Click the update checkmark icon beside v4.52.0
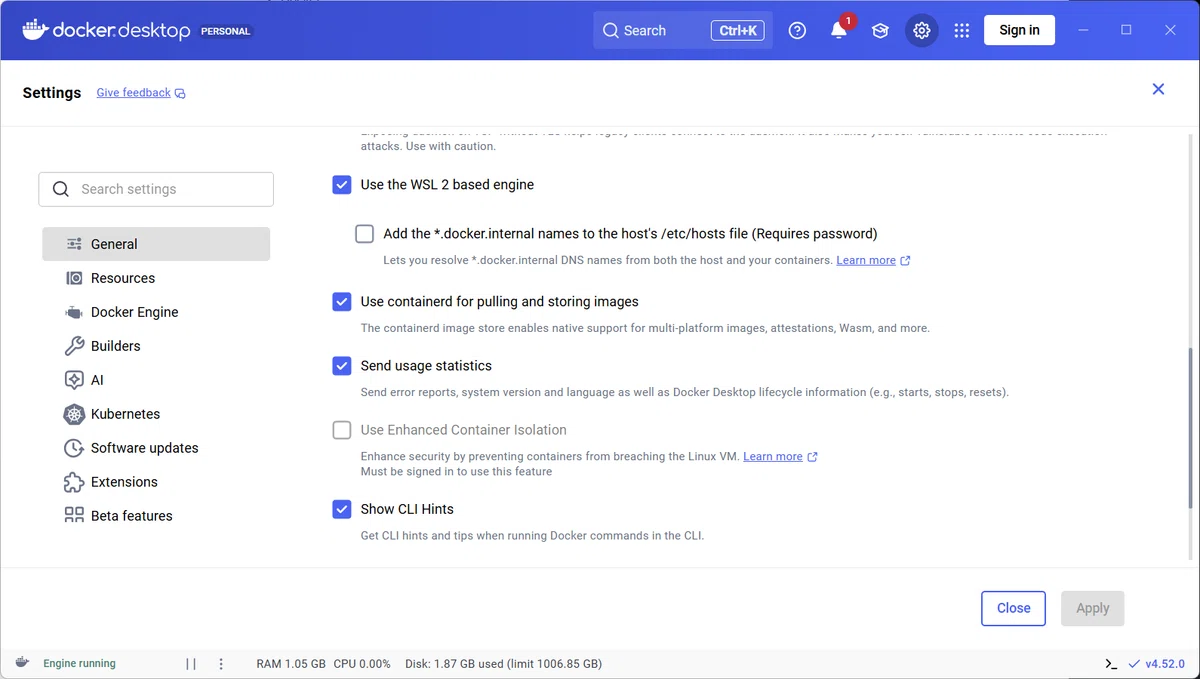The image size is (1200, 679). pos(1134,663)
